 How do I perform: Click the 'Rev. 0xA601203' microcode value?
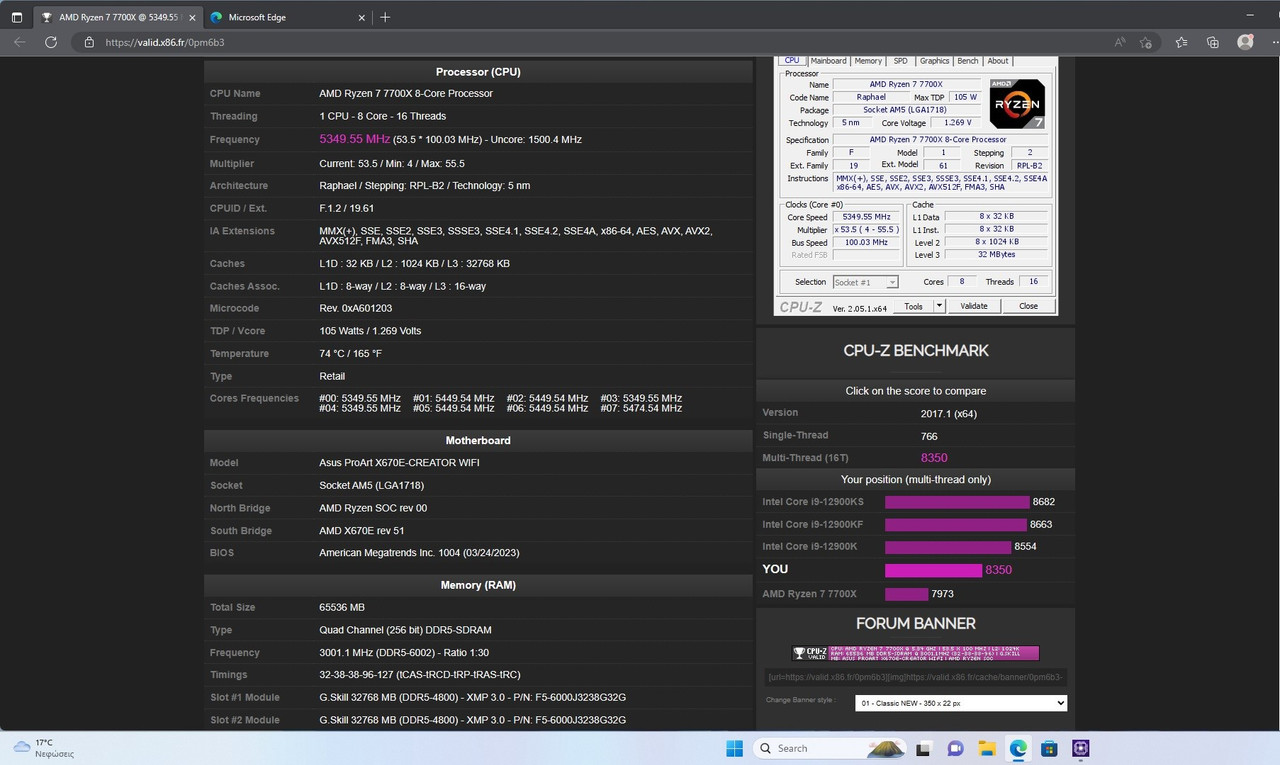(356, 309)
